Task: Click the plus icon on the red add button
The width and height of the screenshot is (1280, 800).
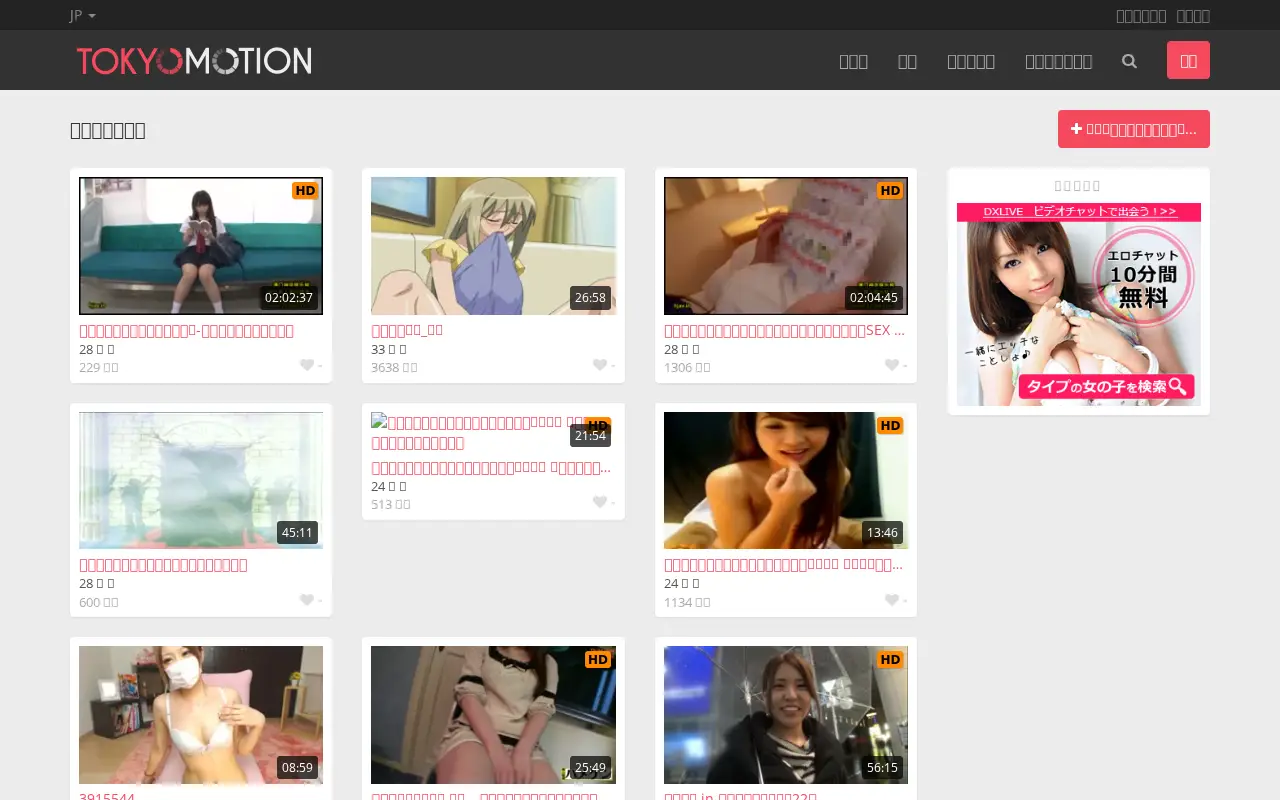Action: point(1076,129)
